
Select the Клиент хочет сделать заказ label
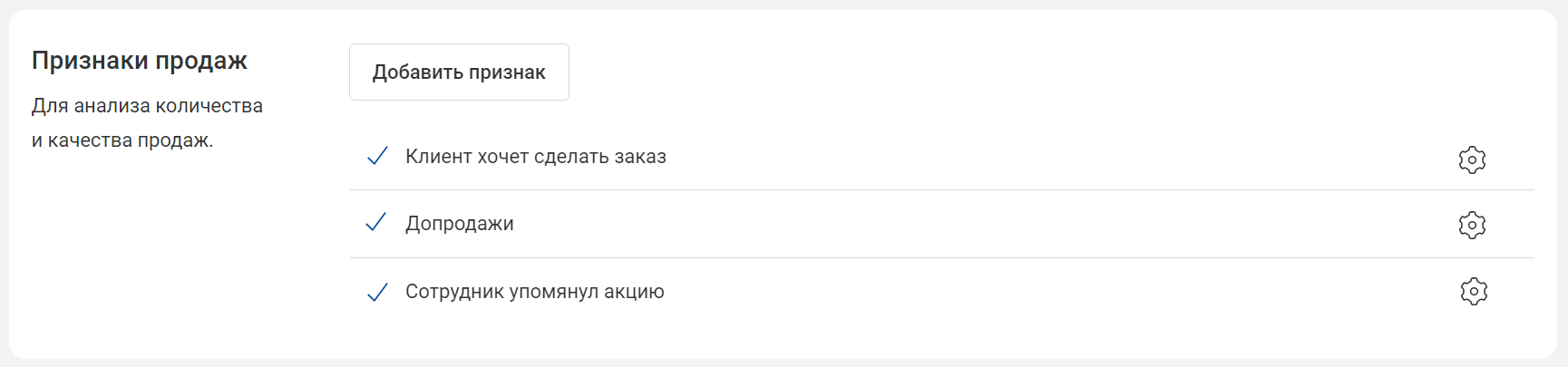536,157
